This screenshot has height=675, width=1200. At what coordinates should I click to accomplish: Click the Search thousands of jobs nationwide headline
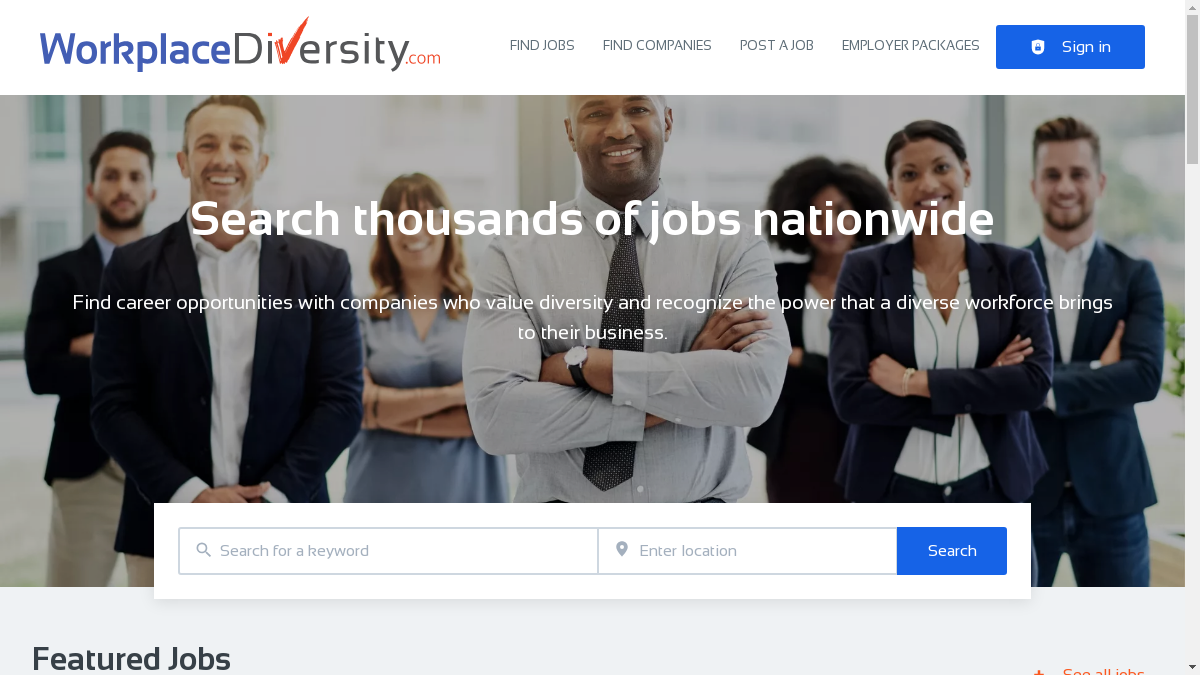click(x=592, y=220)
